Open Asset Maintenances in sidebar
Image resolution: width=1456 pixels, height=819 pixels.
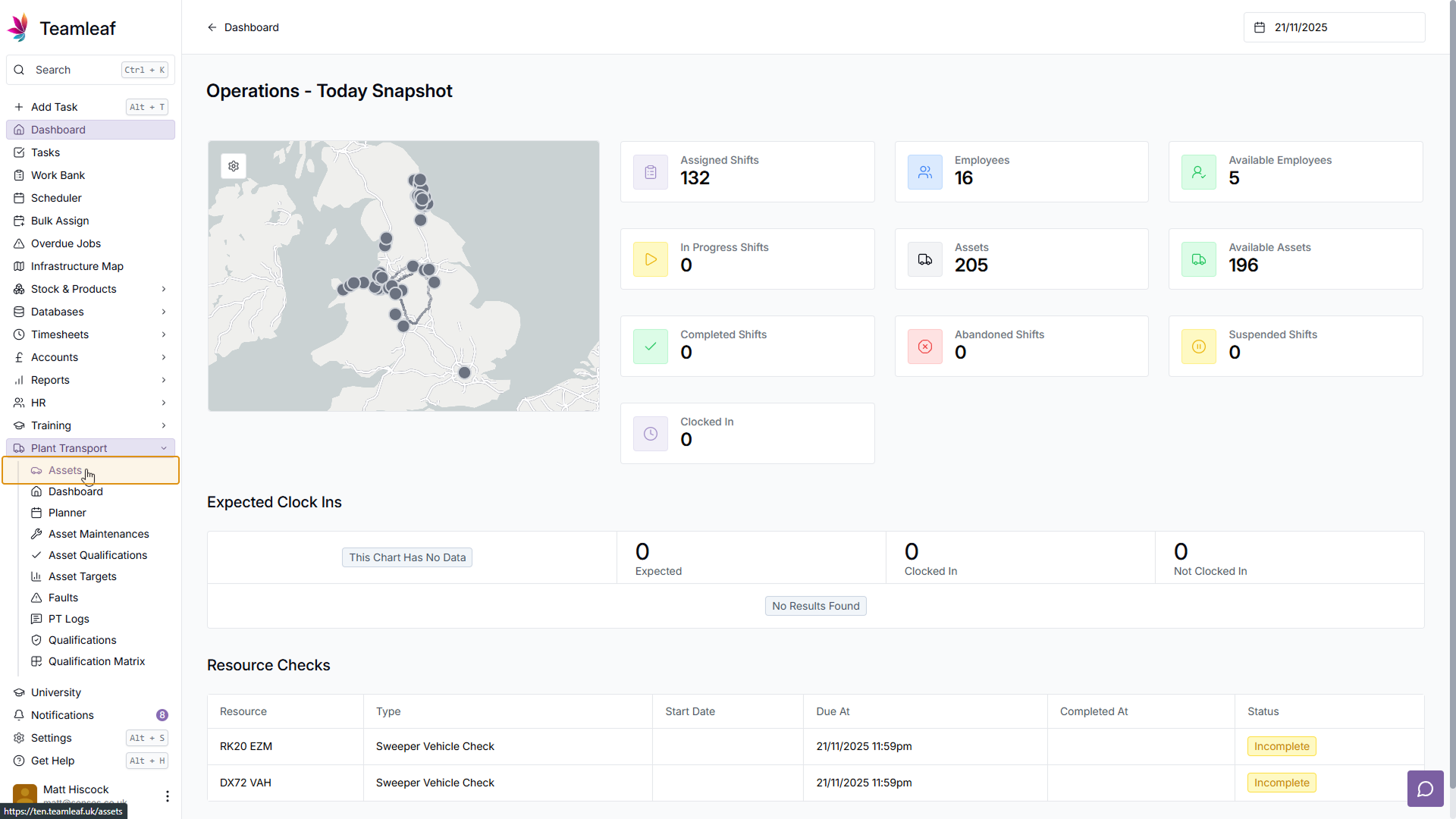[x=99, y=534]
